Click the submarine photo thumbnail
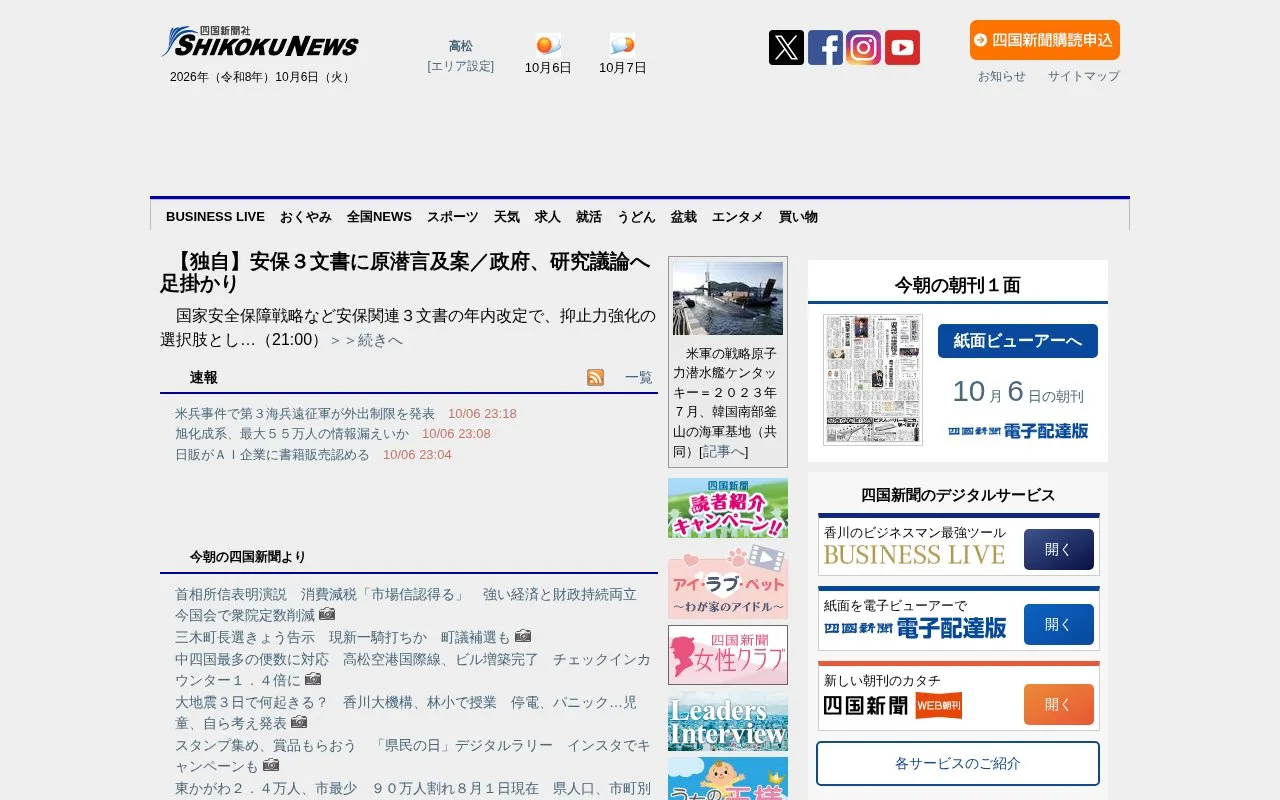This screenshot has height=800, width=1280. point(728,298)
